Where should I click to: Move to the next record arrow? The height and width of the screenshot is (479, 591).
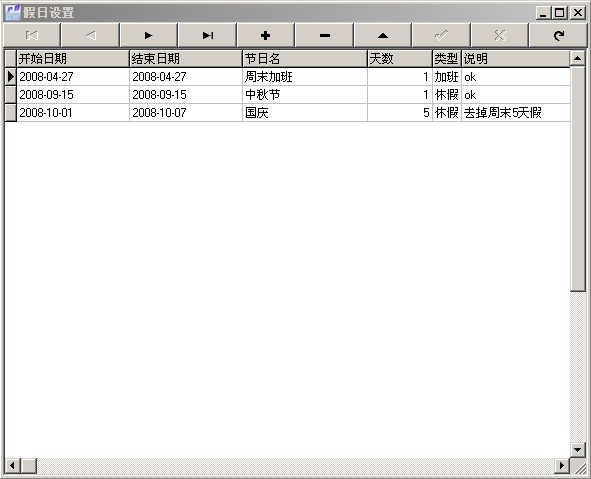(x=149, y=35)
